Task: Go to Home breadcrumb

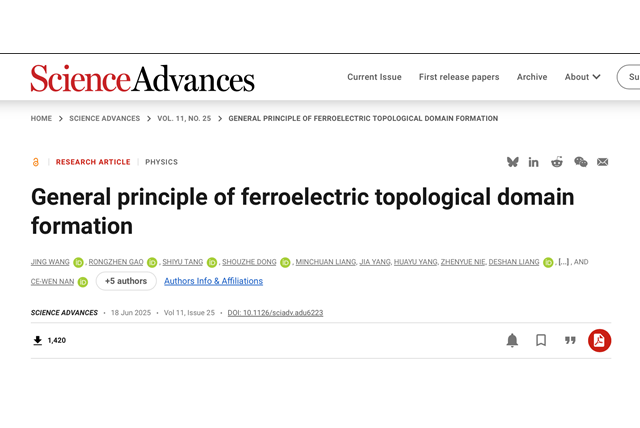Action: pyautogui.click(x=41, y=118)
